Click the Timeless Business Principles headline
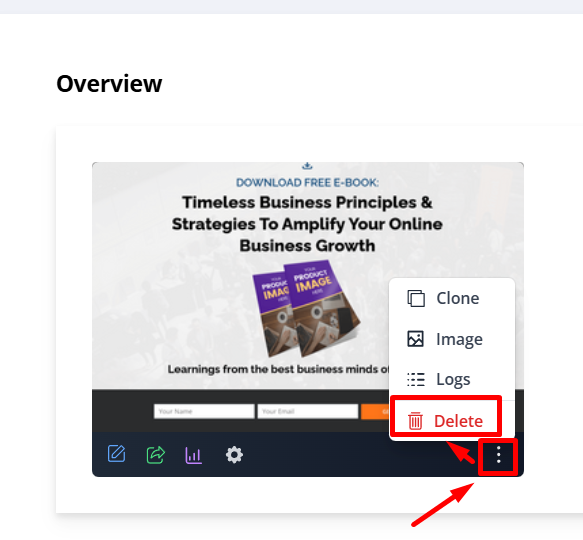 [x=307, y=224]
